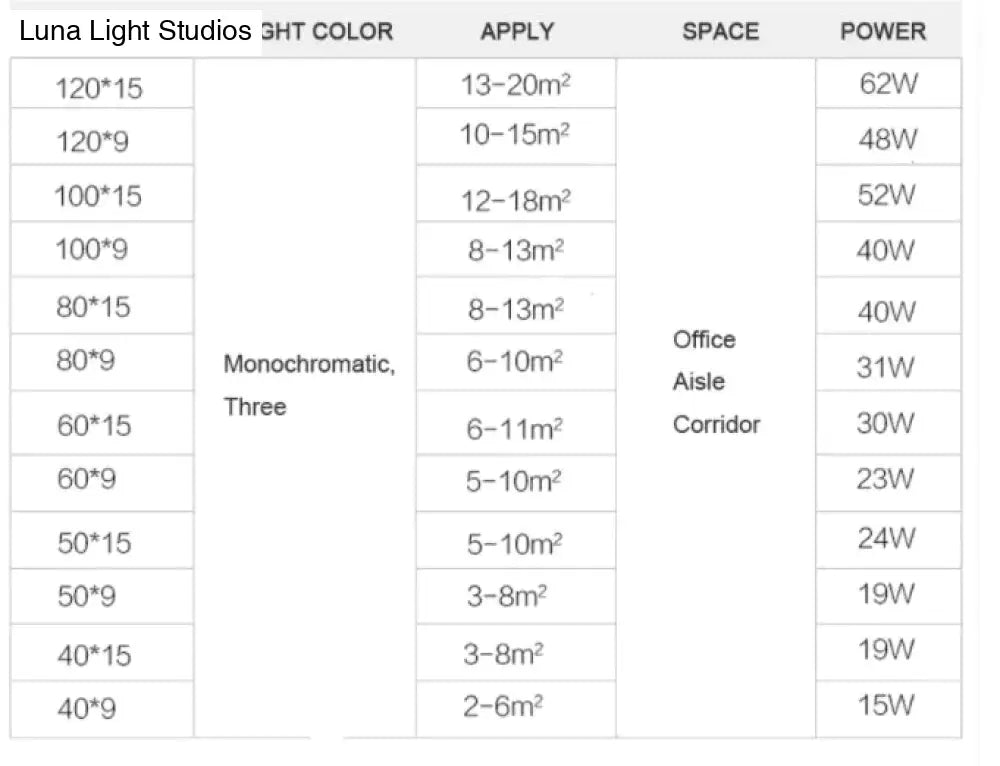
Task: Click the Luna Light Studios watermark label
Action: tap(135, 31)
